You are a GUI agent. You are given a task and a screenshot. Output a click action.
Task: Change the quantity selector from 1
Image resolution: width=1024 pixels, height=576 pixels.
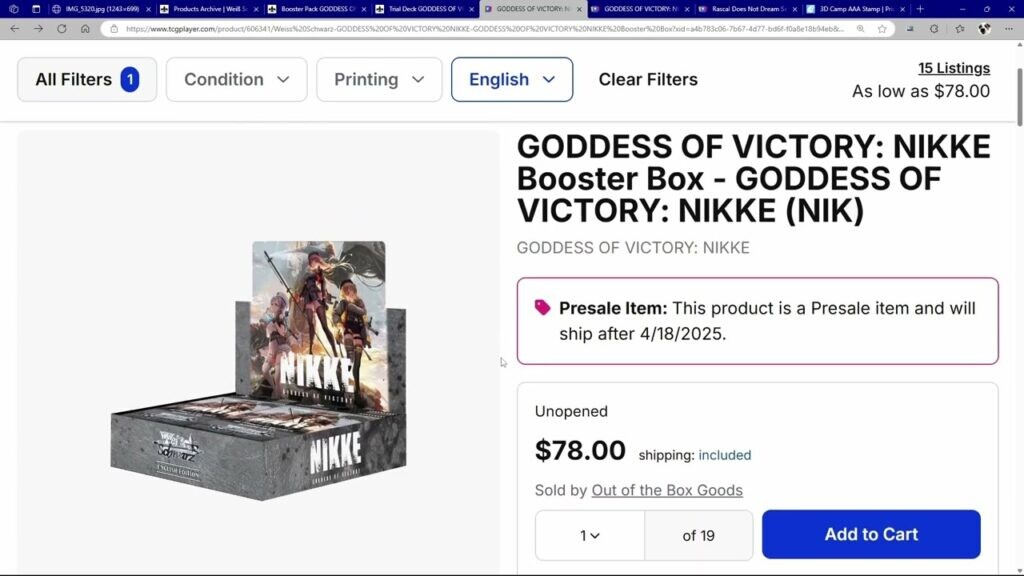590,536
